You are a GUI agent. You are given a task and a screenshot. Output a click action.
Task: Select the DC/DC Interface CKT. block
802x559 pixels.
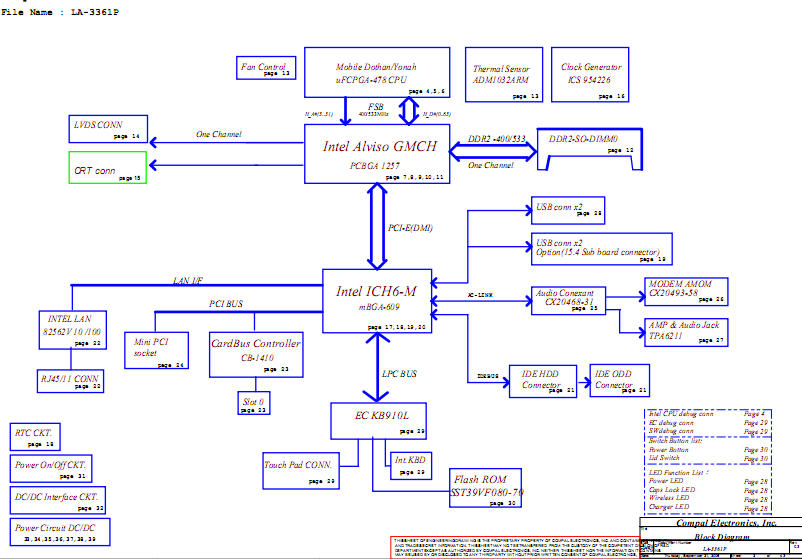58,500
